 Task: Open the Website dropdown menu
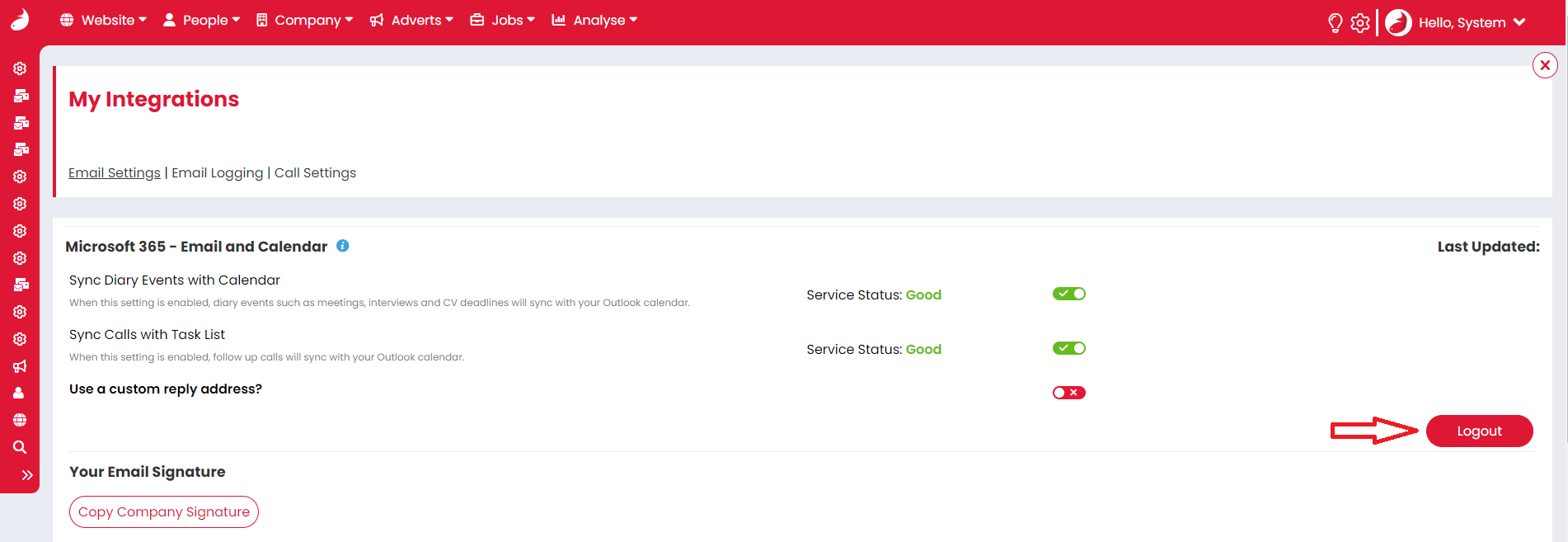pos(103,20)
